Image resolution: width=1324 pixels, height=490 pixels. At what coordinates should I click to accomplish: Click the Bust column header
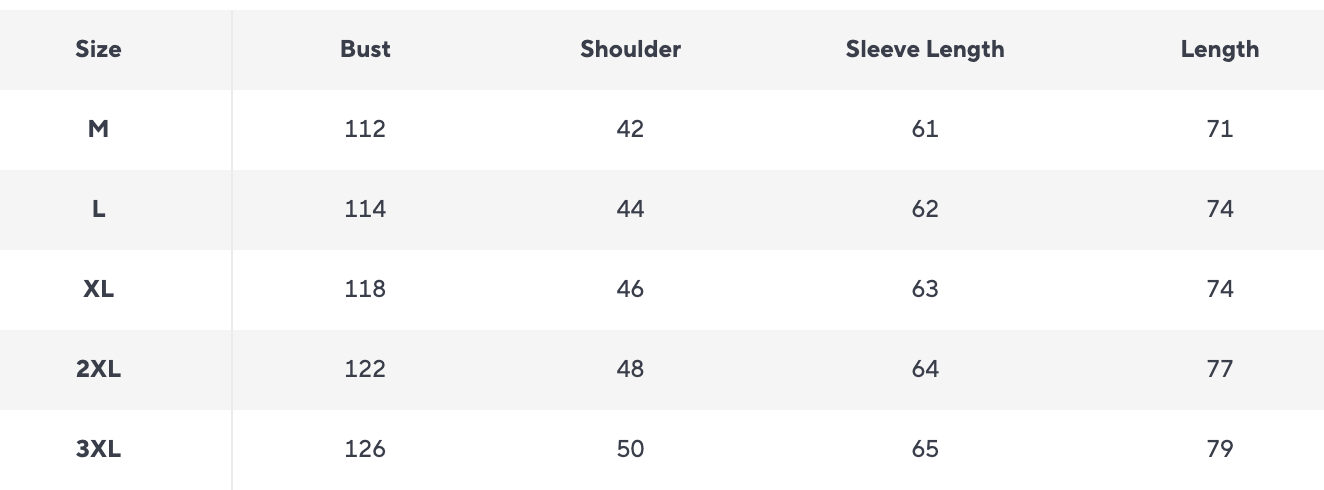pos(365,49)
